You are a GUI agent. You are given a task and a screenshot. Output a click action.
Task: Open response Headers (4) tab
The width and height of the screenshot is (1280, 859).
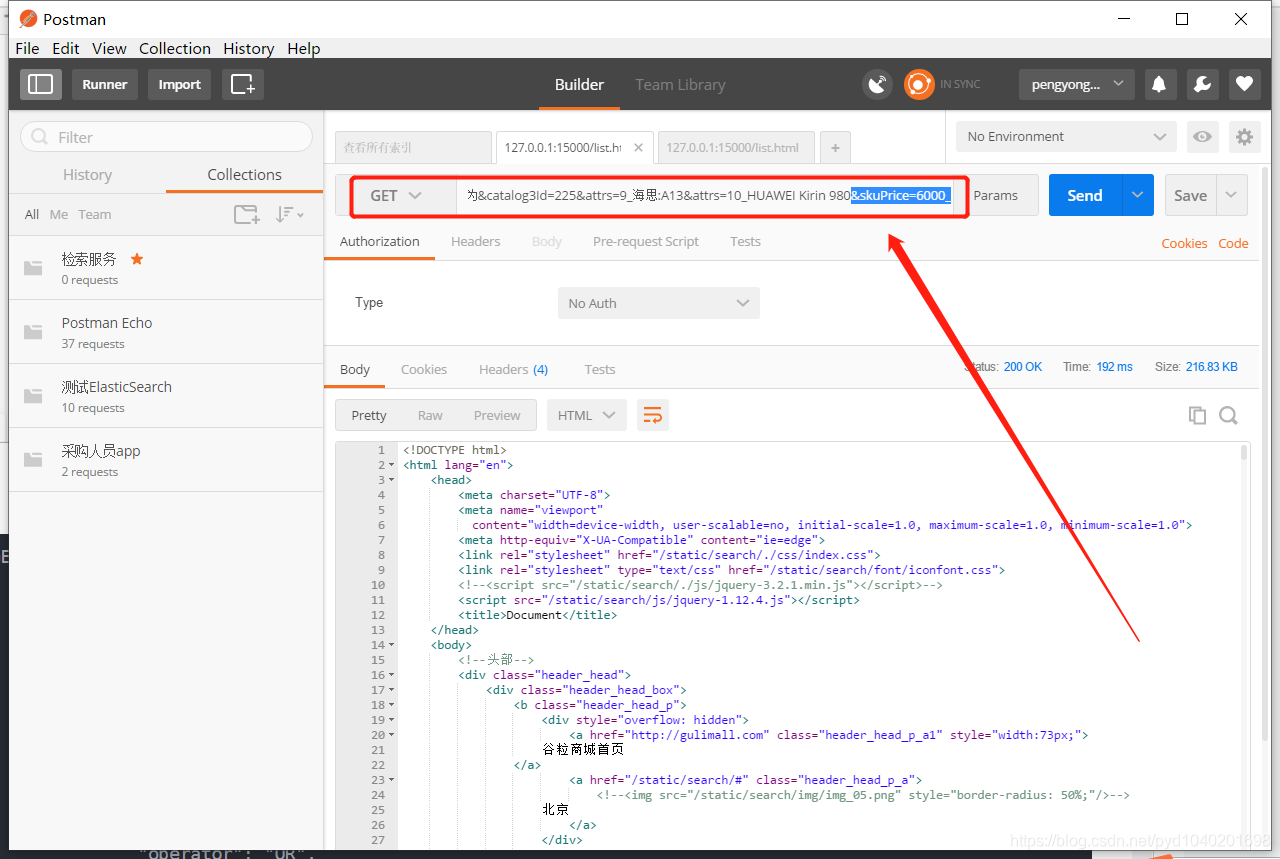pos(513,369)
